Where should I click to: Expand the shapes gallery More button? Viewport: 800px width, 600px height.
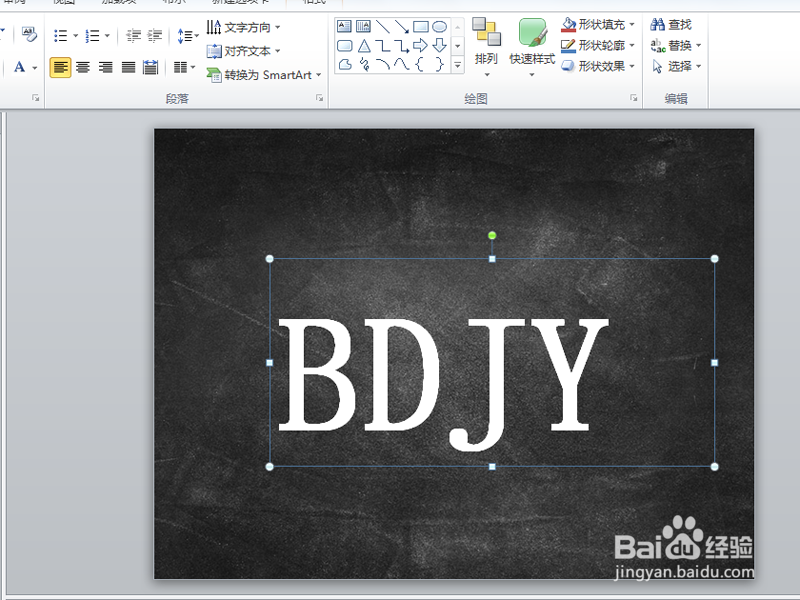pyautogui.click(x=458, y=65)
